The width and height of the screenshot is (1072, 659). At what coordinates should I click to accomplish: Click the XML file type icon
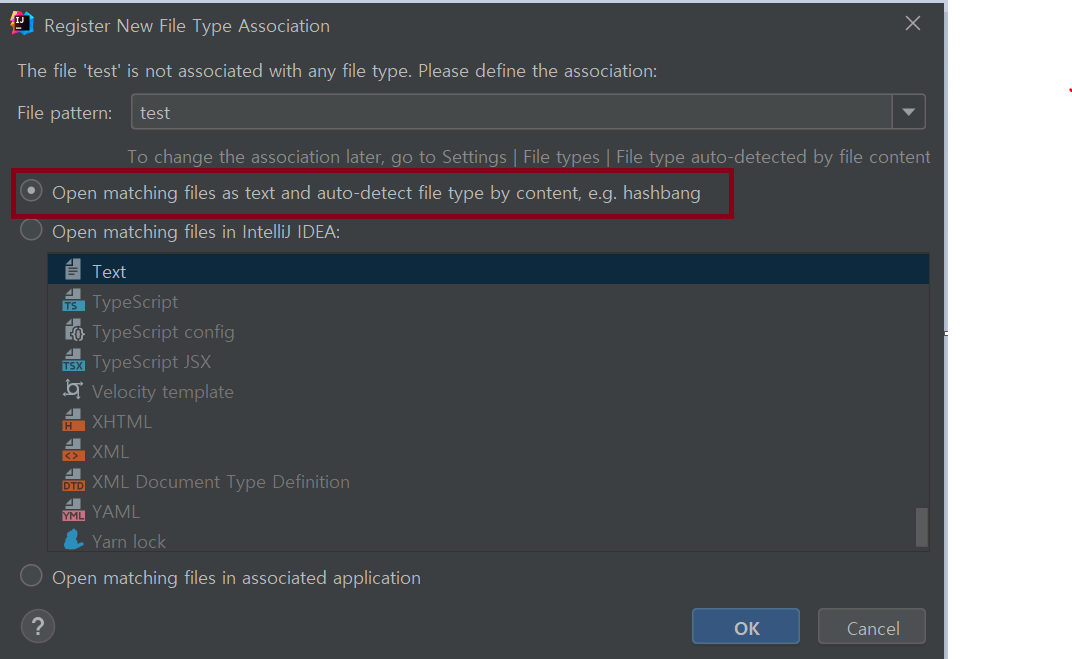coord(73,450)
